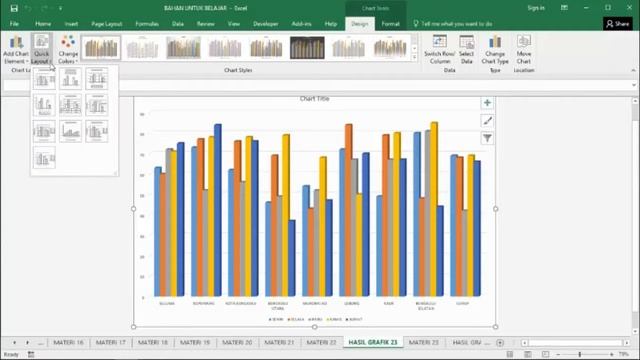Open the File tab
Viewport: 640px width, 360px height.
pos(14,24)
